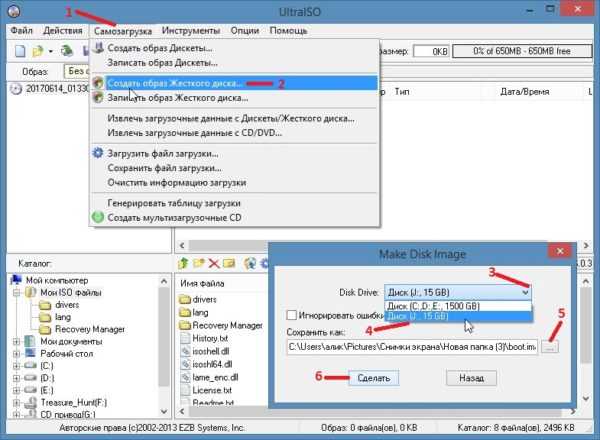Choose Сохранить файл загрузки menu entry

coord(235,168)
